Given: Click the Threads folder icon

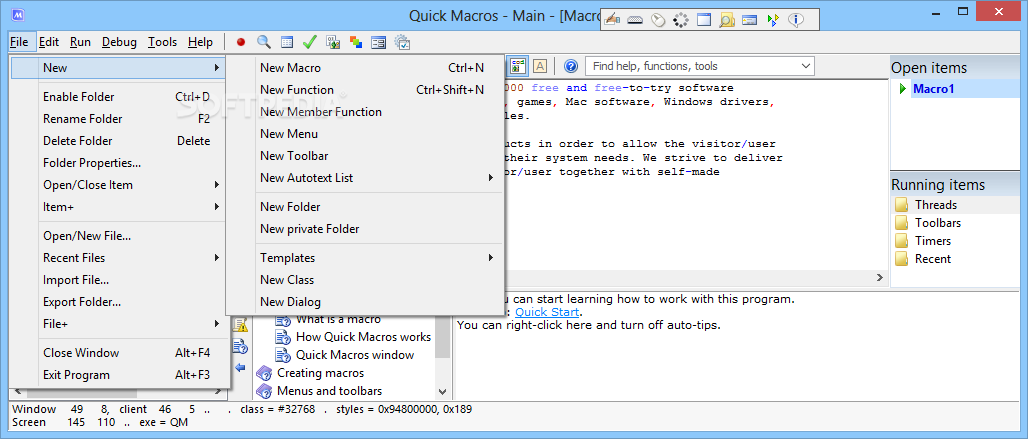Looking at the screenshot, I should (x=901, y=205).
